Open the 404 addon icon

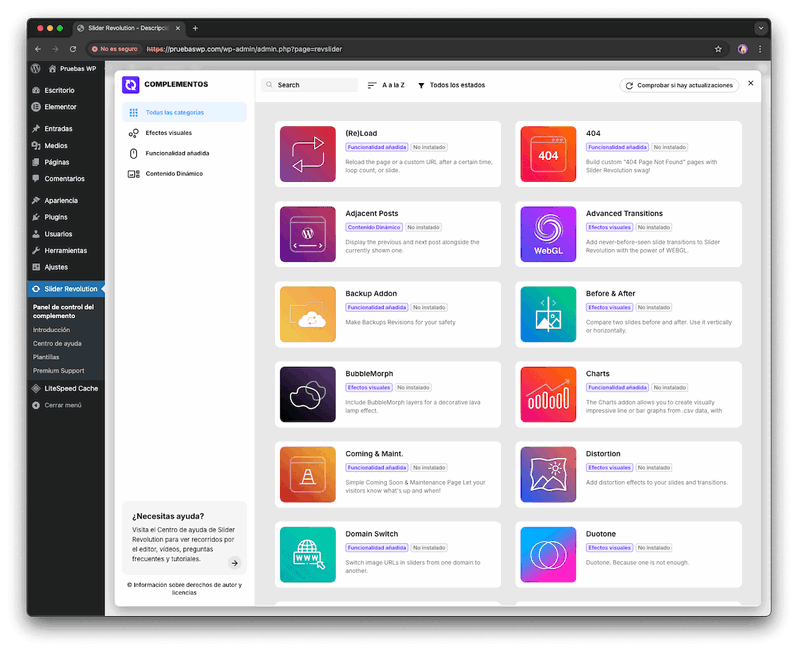click(548, 154)
